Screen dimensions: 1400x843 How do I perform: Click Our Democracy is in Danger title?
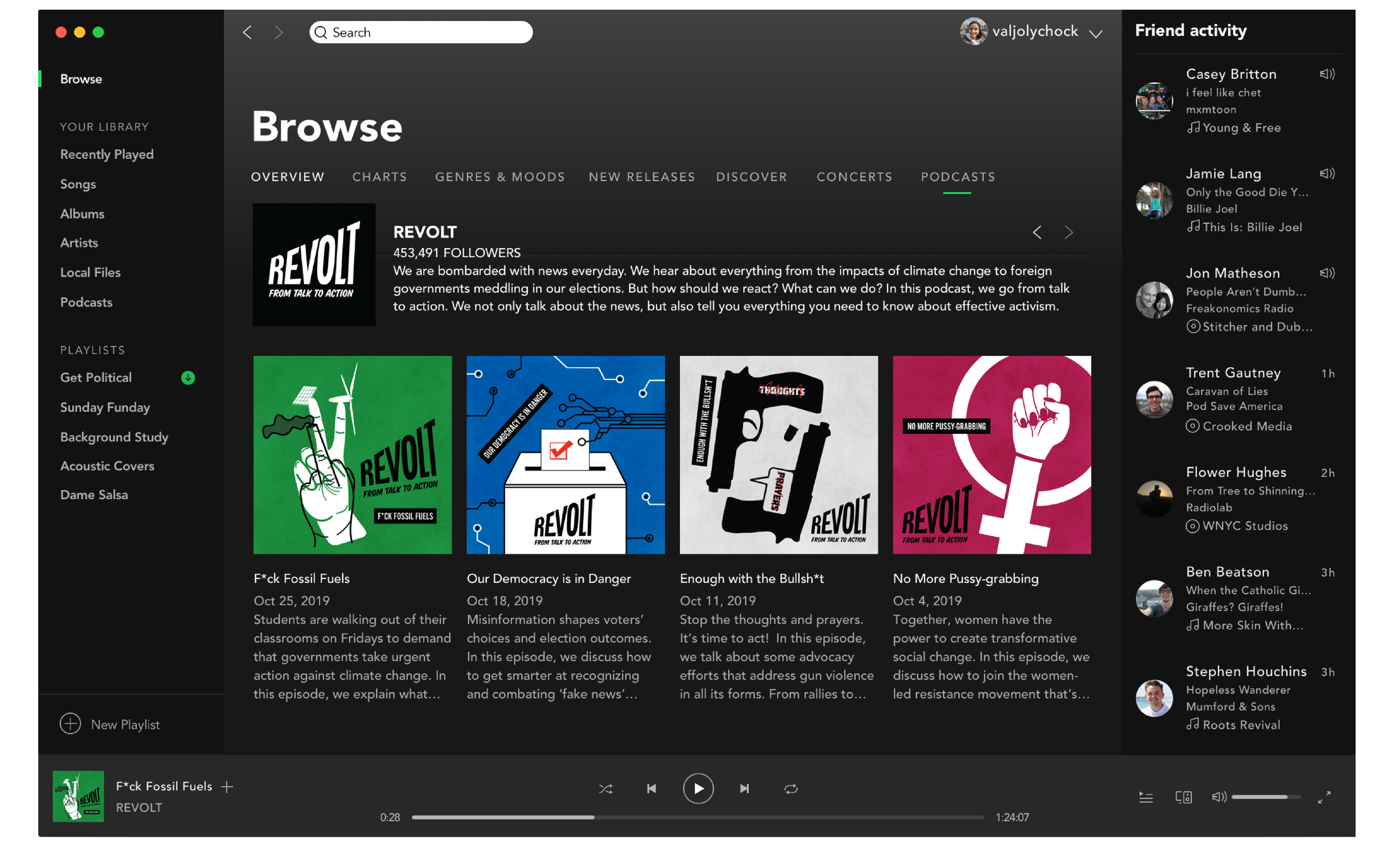click(x=549, y=579)
